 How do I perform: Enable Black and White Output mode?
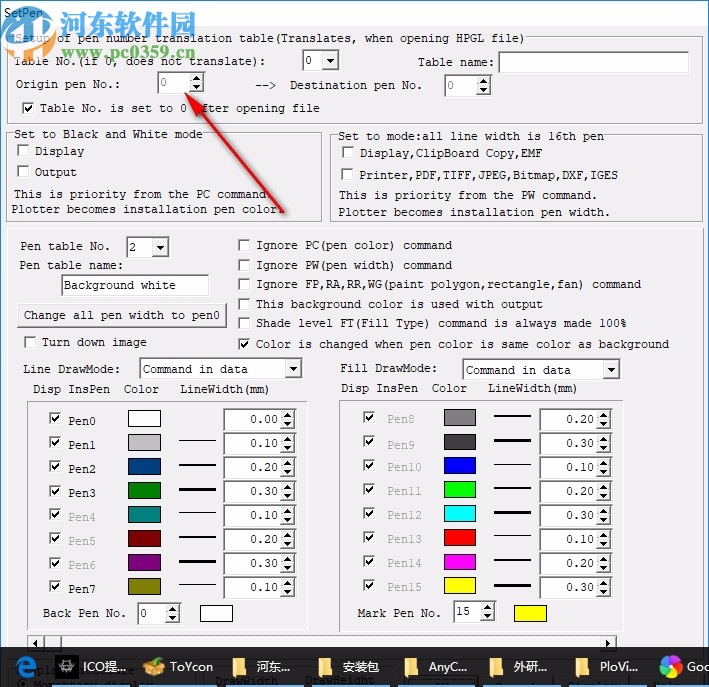pyautogui.click(x=23, y=171)
